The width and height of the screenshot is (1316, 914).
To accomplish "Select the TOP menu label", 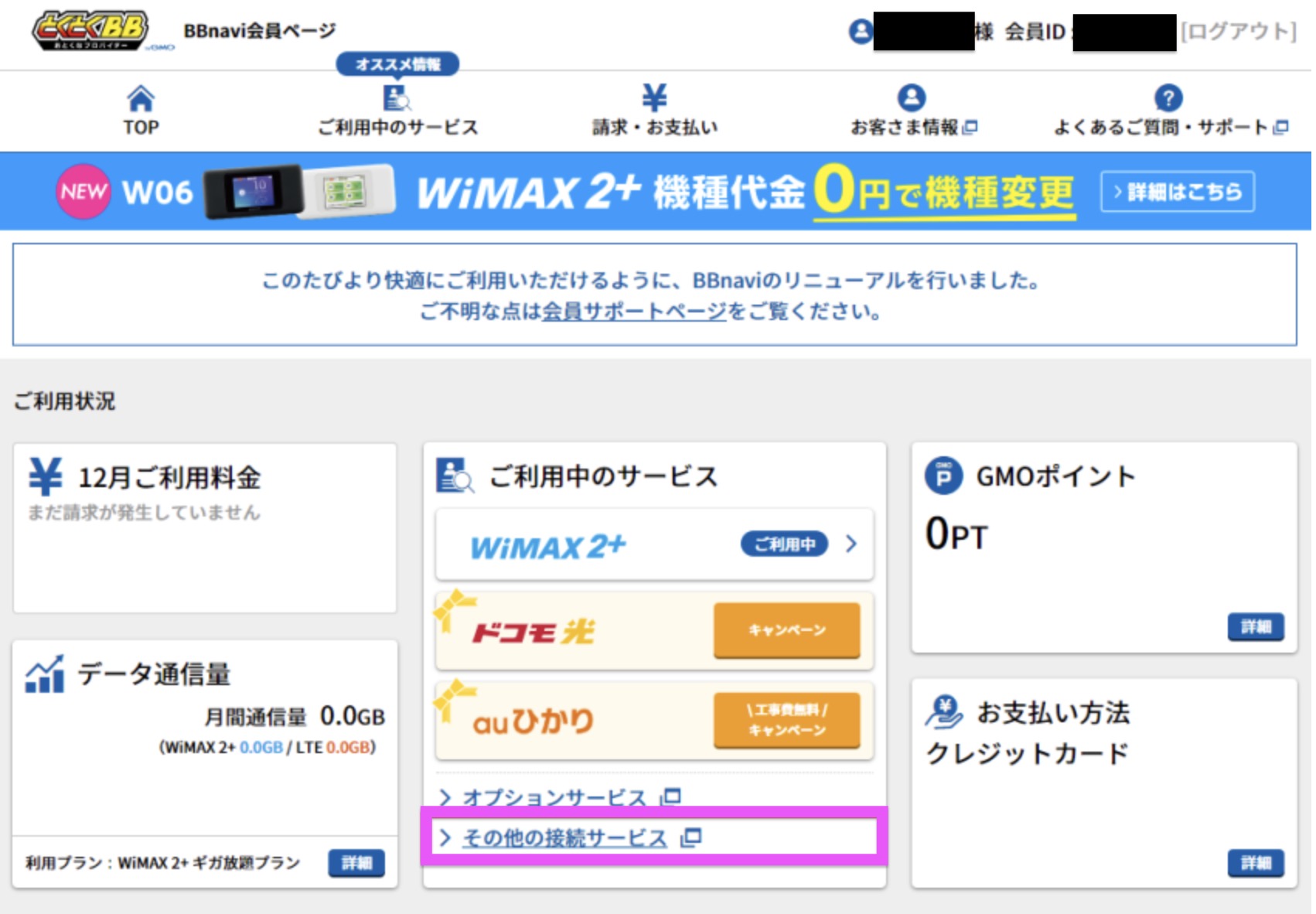I will pos(141,128).
